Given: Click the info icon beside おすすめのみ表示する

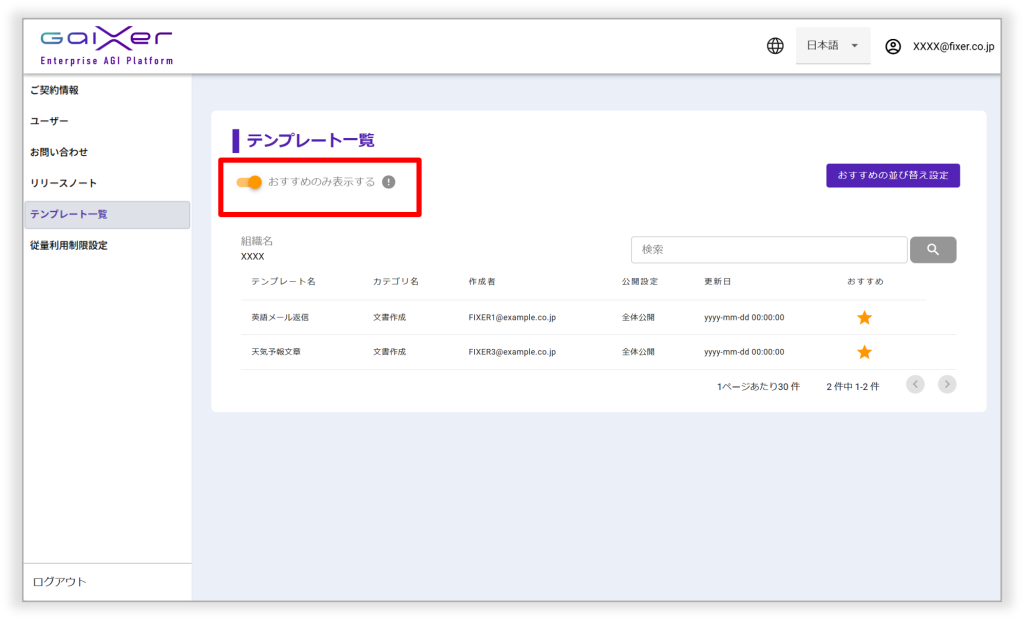Looking at the screenshot, I should tap(389, 182).
